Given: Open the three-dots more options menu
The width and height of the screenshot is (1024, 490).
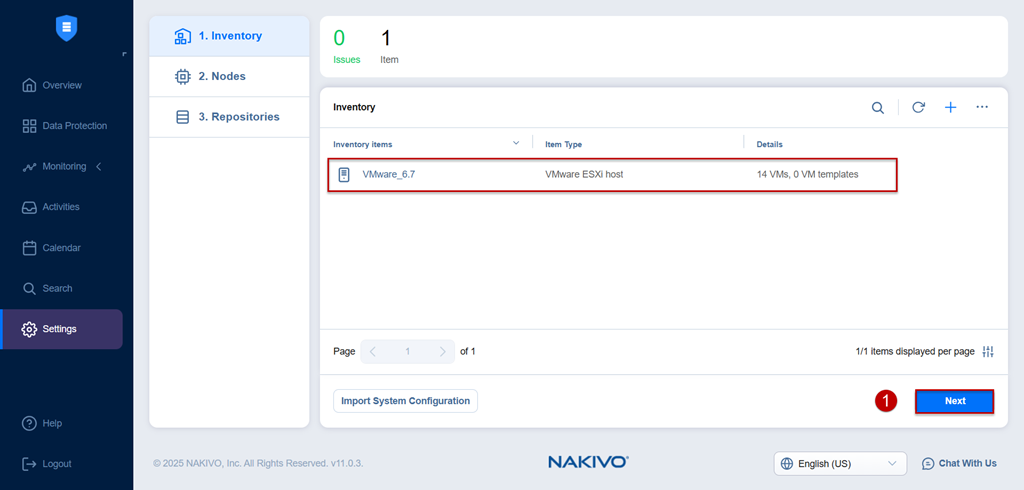Looking at the screenshot, I should [982, 106].
